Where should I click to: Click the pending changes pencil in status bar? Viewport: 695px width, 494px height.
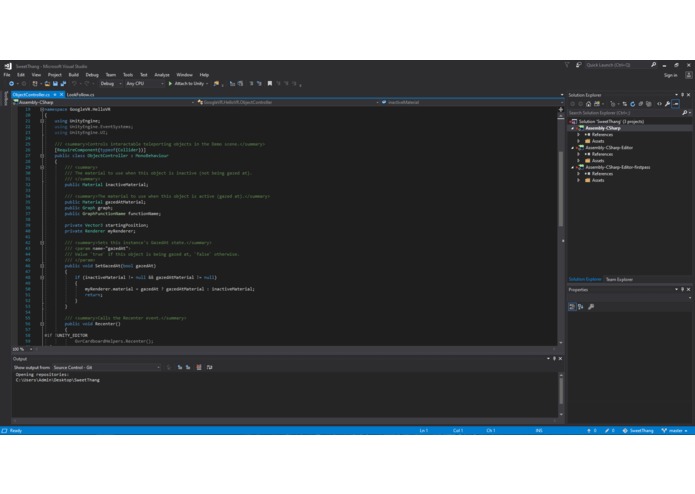pyautogui.click(x=610, y=431)
